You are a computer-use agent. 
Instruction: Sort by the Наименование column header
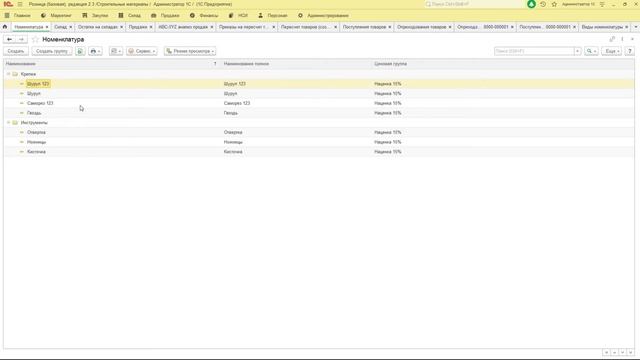coord(112,64)
